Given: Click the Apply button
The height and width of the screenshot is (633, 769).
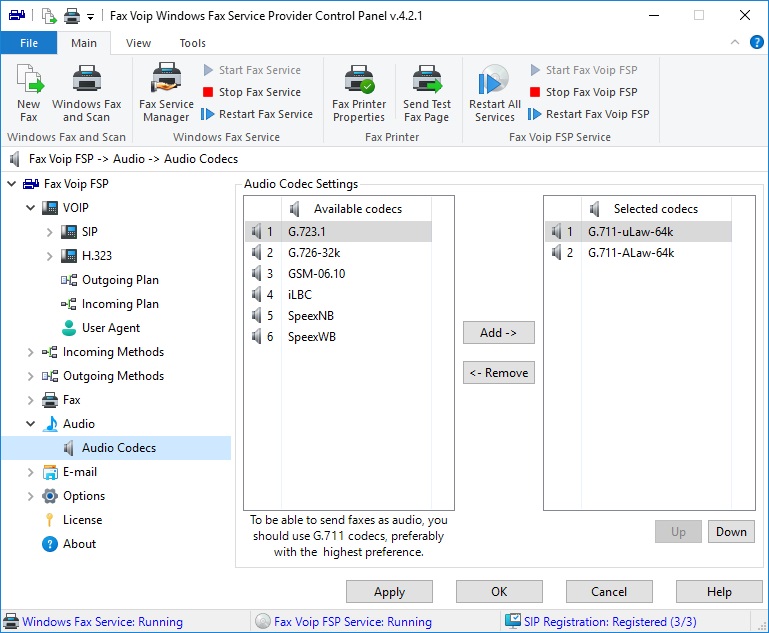Looking at the screenshot, I should point(389,592).
